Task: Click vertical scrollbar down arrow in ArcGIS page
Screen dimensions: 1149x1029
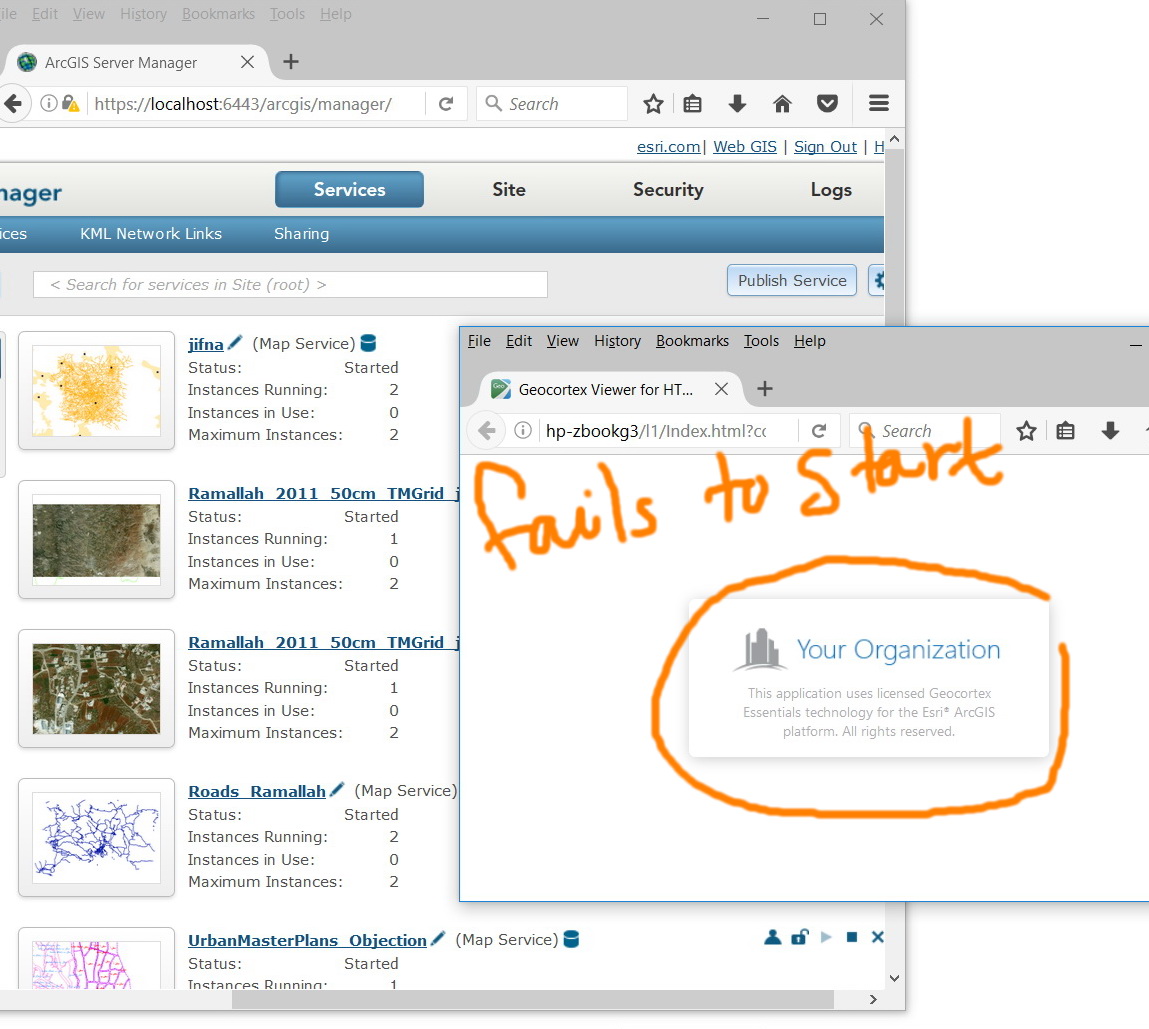Action: [894, 978]
